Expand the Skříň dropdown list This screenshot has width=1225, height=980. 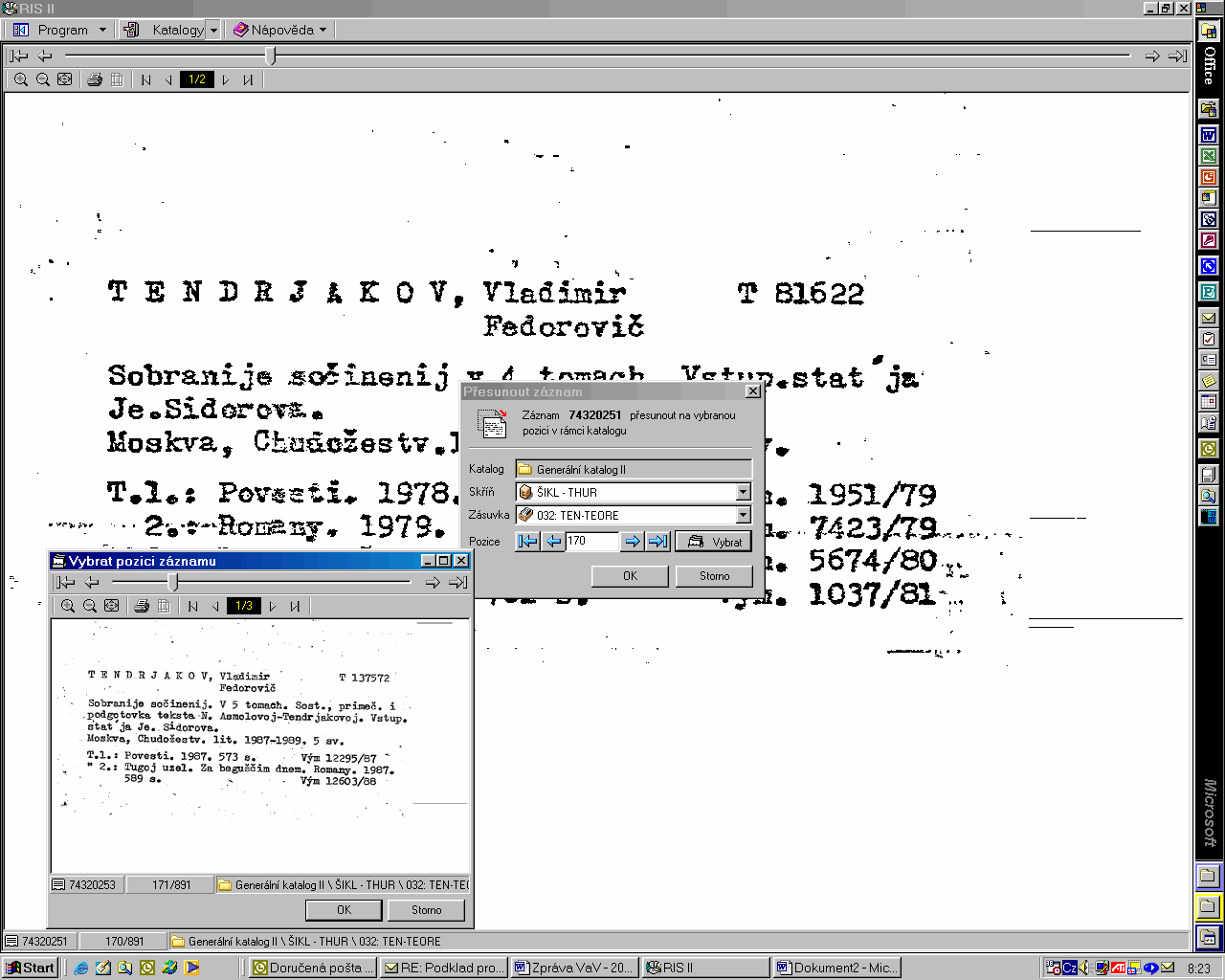pos(743,493)
